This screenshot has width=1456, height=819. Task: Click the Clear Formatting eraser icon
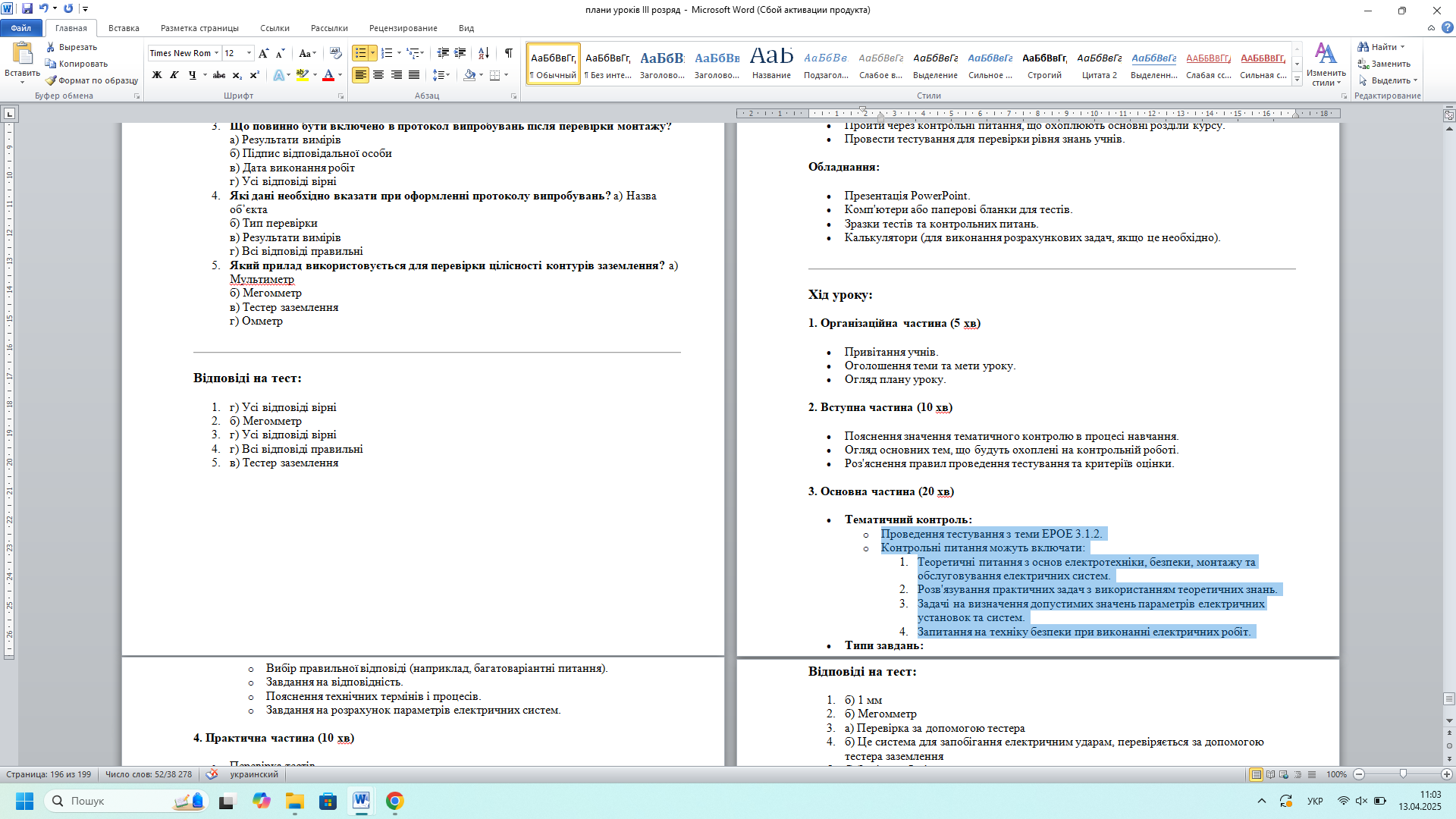pyautogui.click(x=336, y=53)
